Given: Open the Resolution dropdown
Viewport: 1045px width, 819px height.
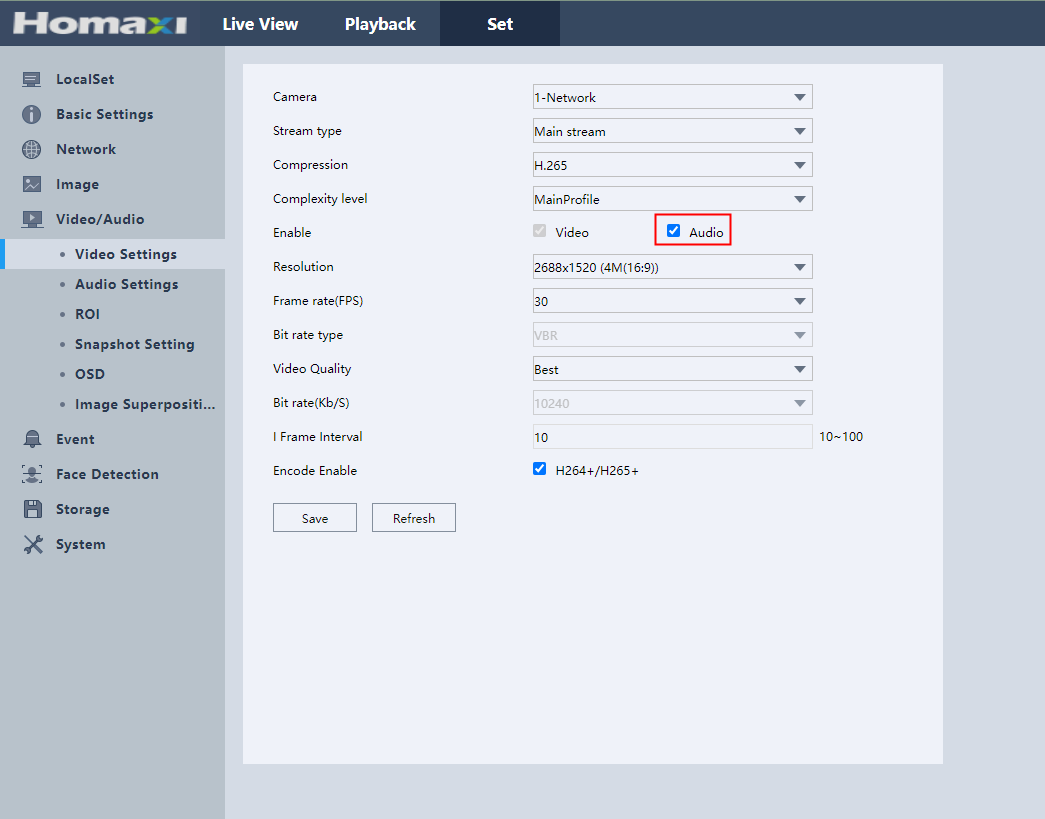Looking at the screenshot, I should point(672,267).
